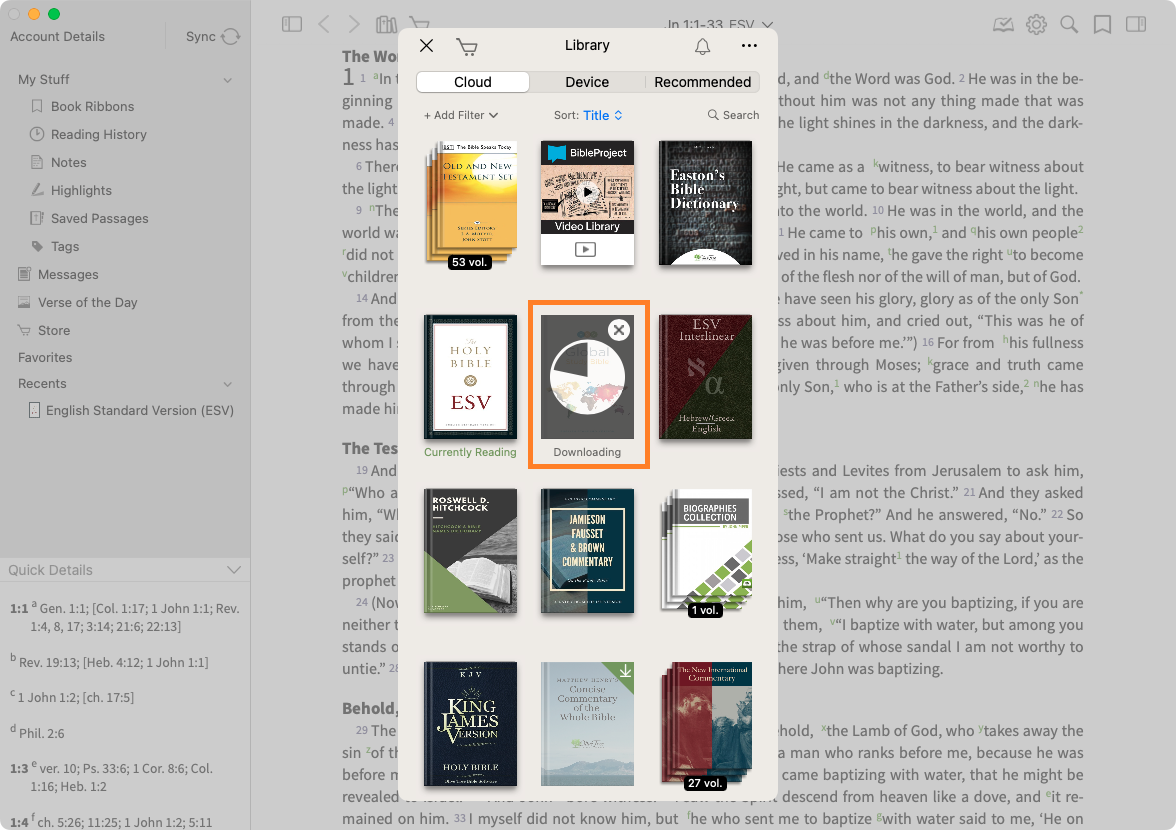The height and width of the screenshot is (830, 1176).
Task: Open settings gear in top toolbar
Action: pos(1036,25)
